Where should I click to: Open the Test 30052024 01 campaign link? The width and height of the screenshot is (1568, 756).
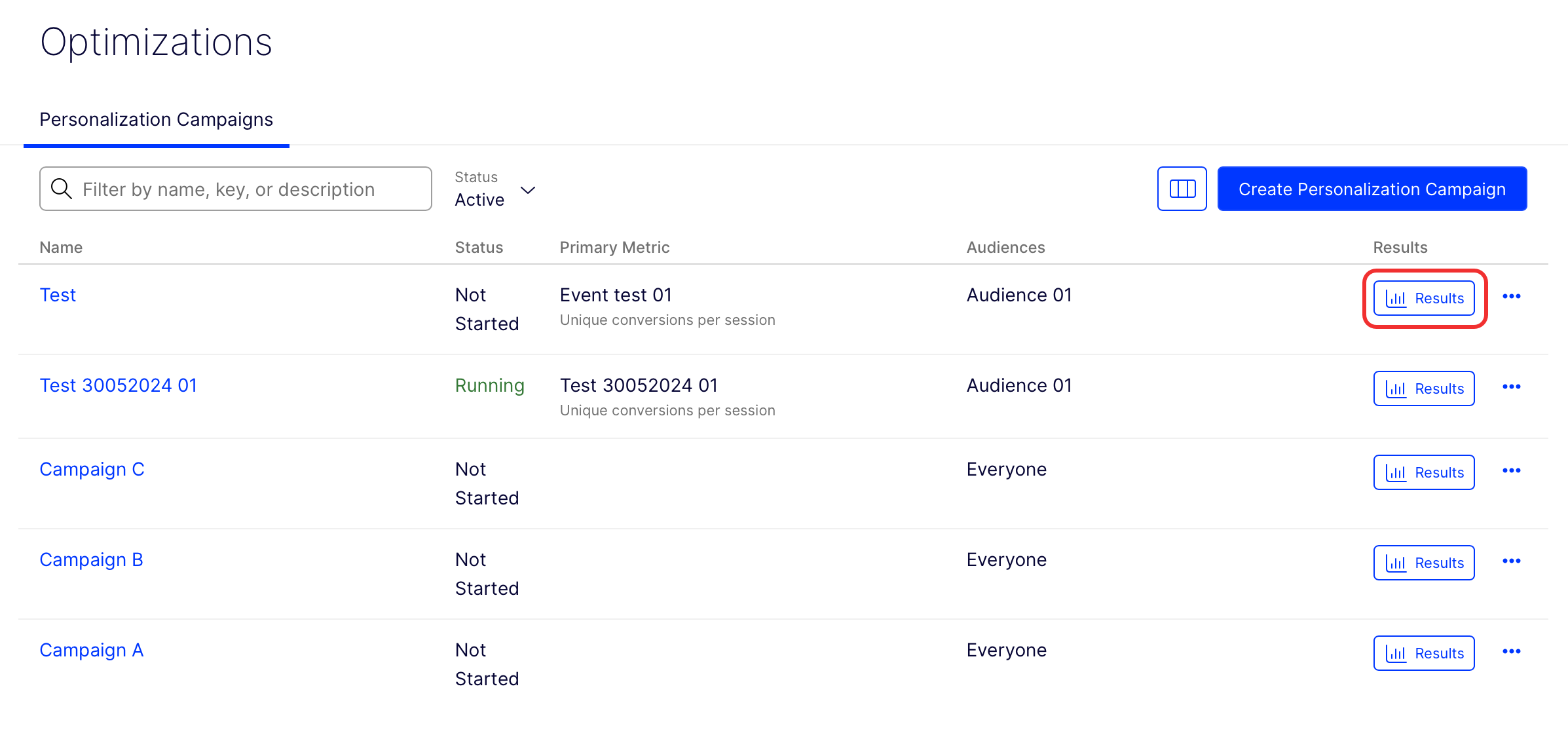pyautogui.click(x=118, y=385)
